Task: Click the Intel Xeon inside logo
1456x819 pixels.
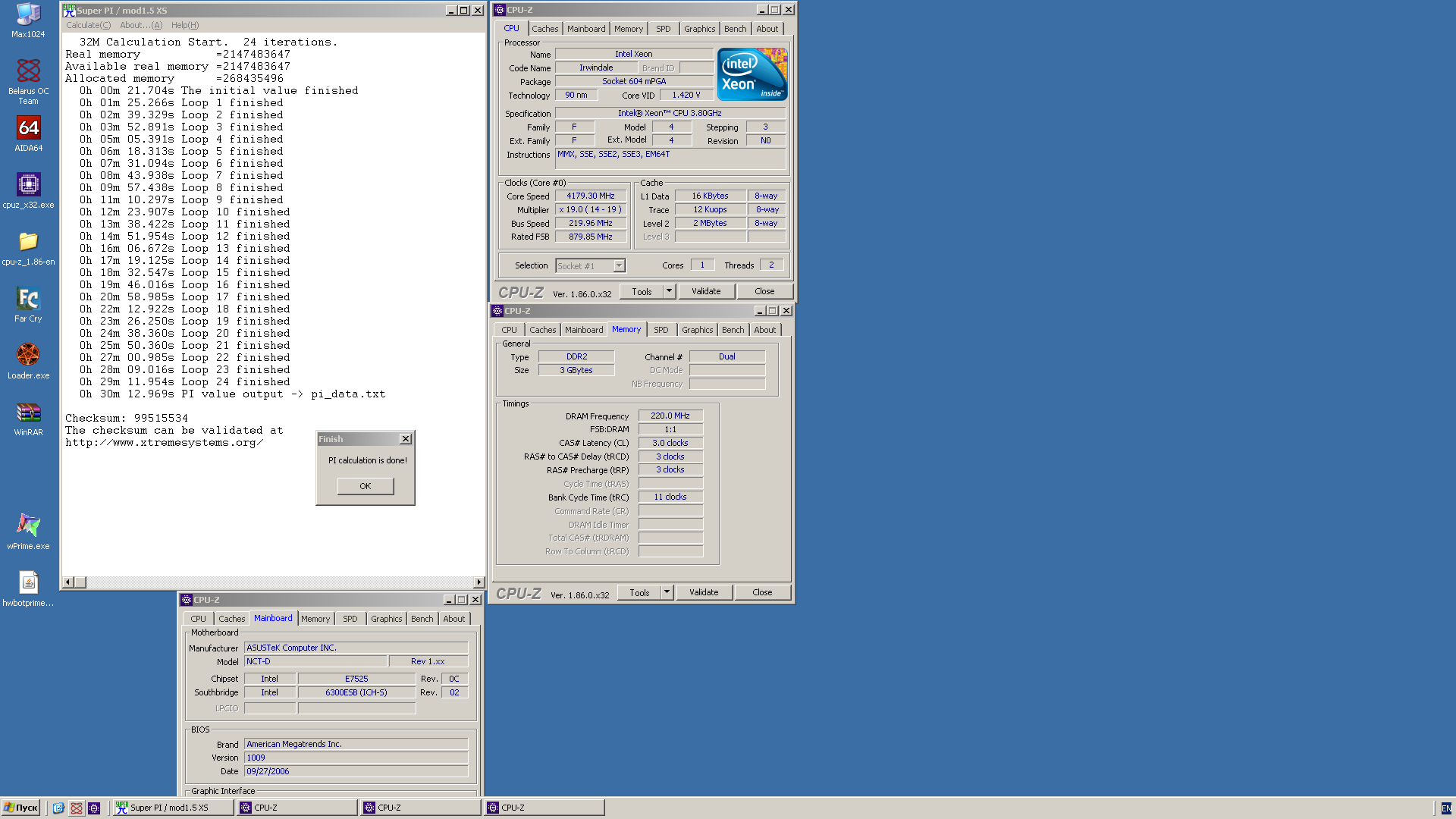Action: [752, 74]
